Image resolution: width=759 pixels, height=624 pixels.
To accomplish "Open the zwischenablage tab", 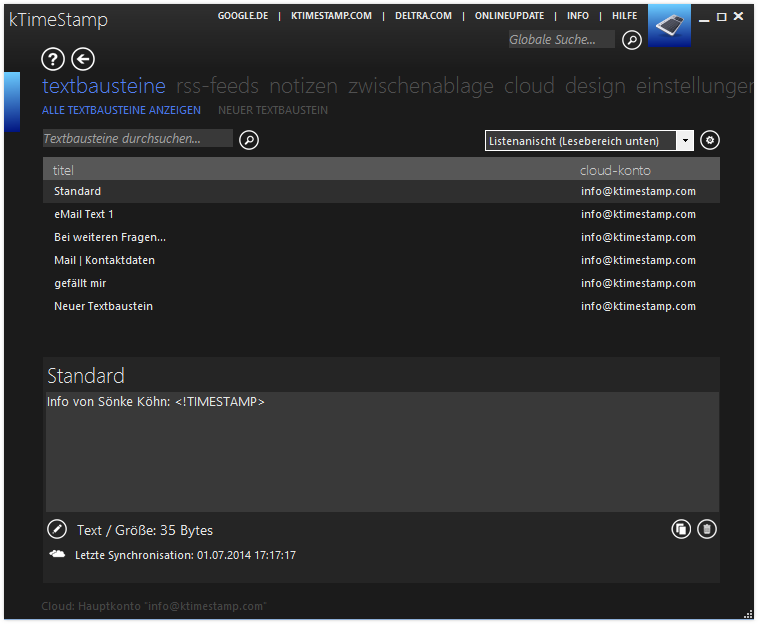I will coord(421,86).
